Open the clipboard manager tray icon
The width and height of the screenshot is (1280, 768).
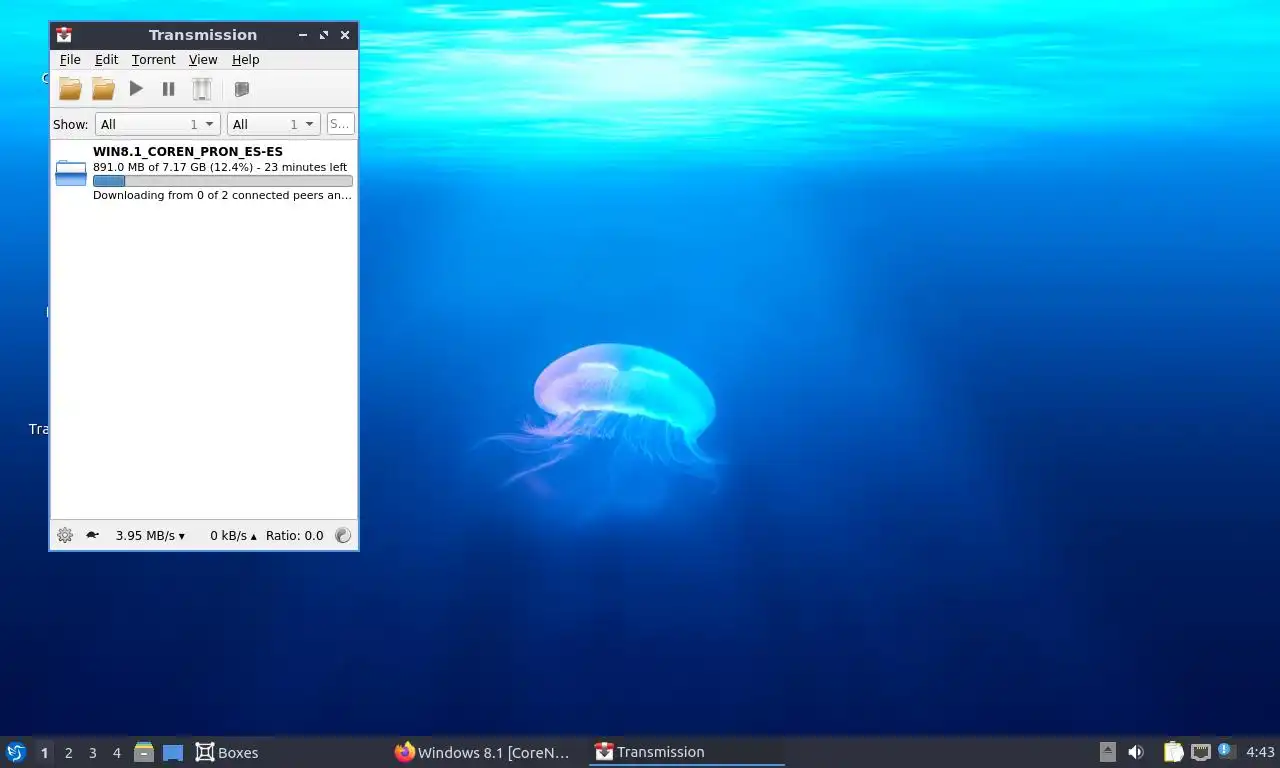point(1174,752)
